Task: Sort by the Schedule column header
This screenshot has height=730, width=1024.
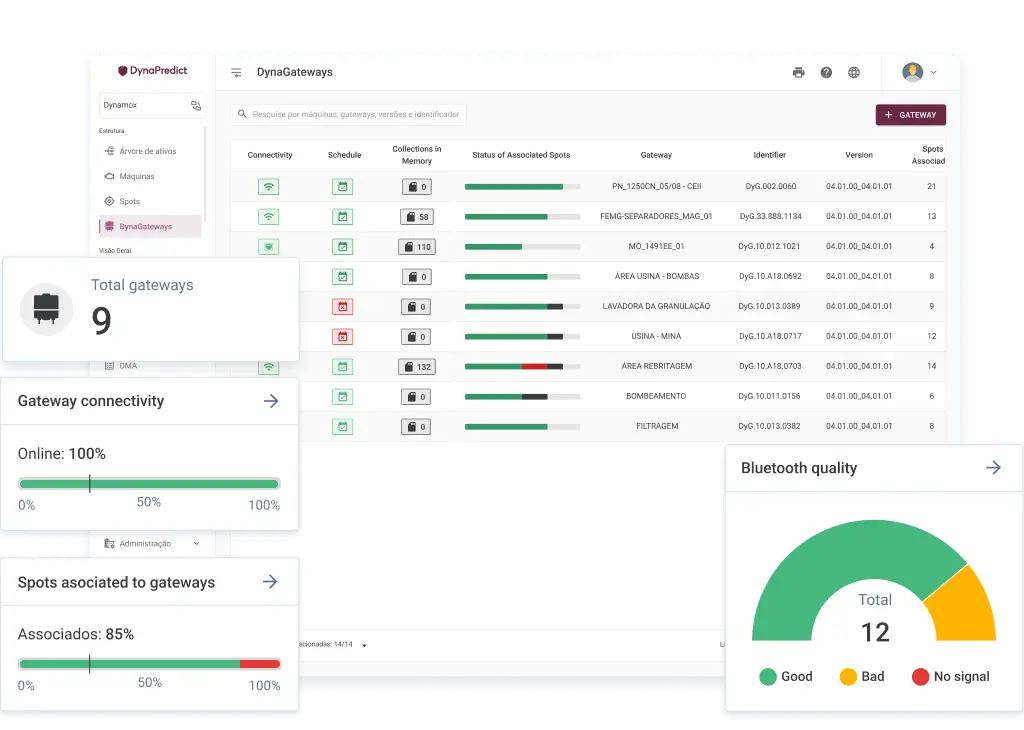Action: pos(344,155)
